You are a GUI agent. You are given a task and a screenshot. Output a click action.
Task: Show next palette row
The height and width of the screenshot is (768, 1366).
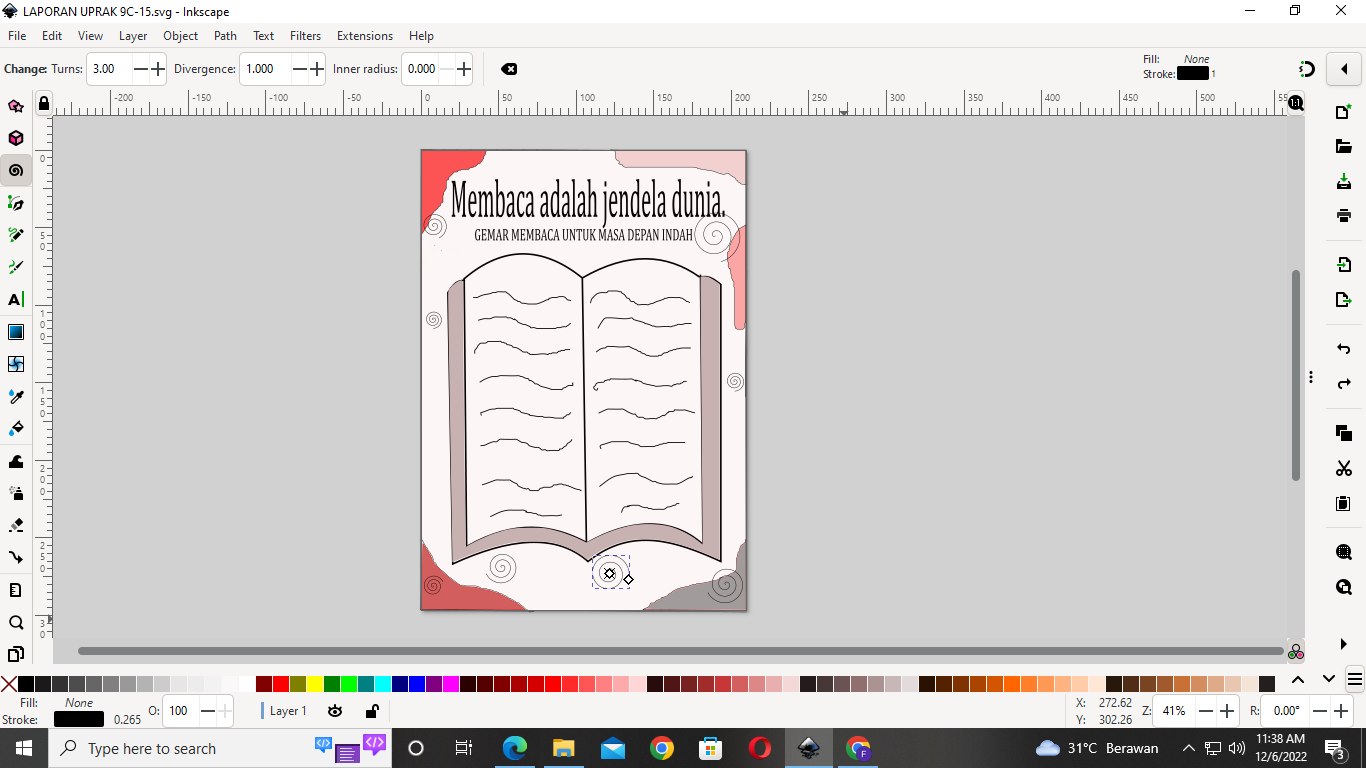[1329, 679]
